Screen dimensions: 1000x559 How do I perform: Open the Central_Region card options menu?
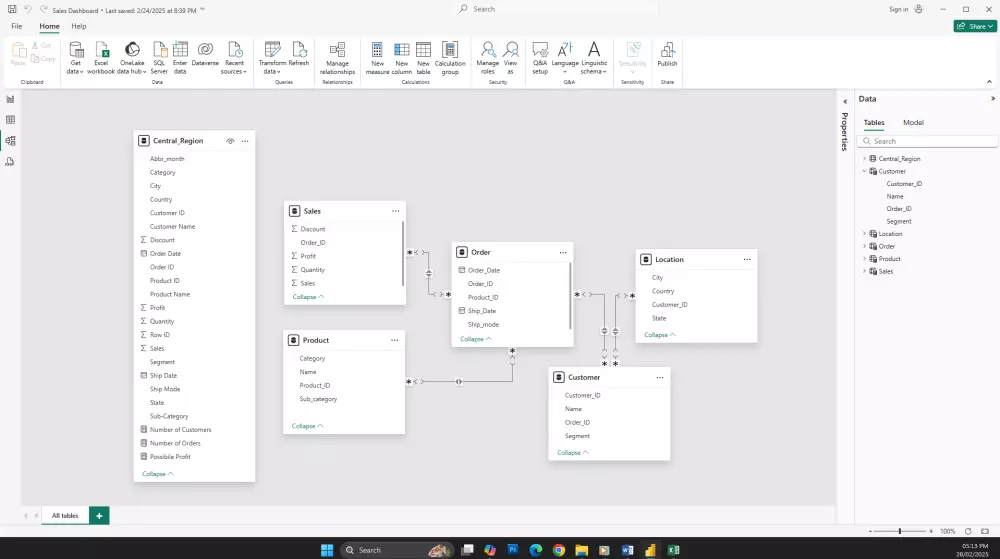tap(245, 141)
